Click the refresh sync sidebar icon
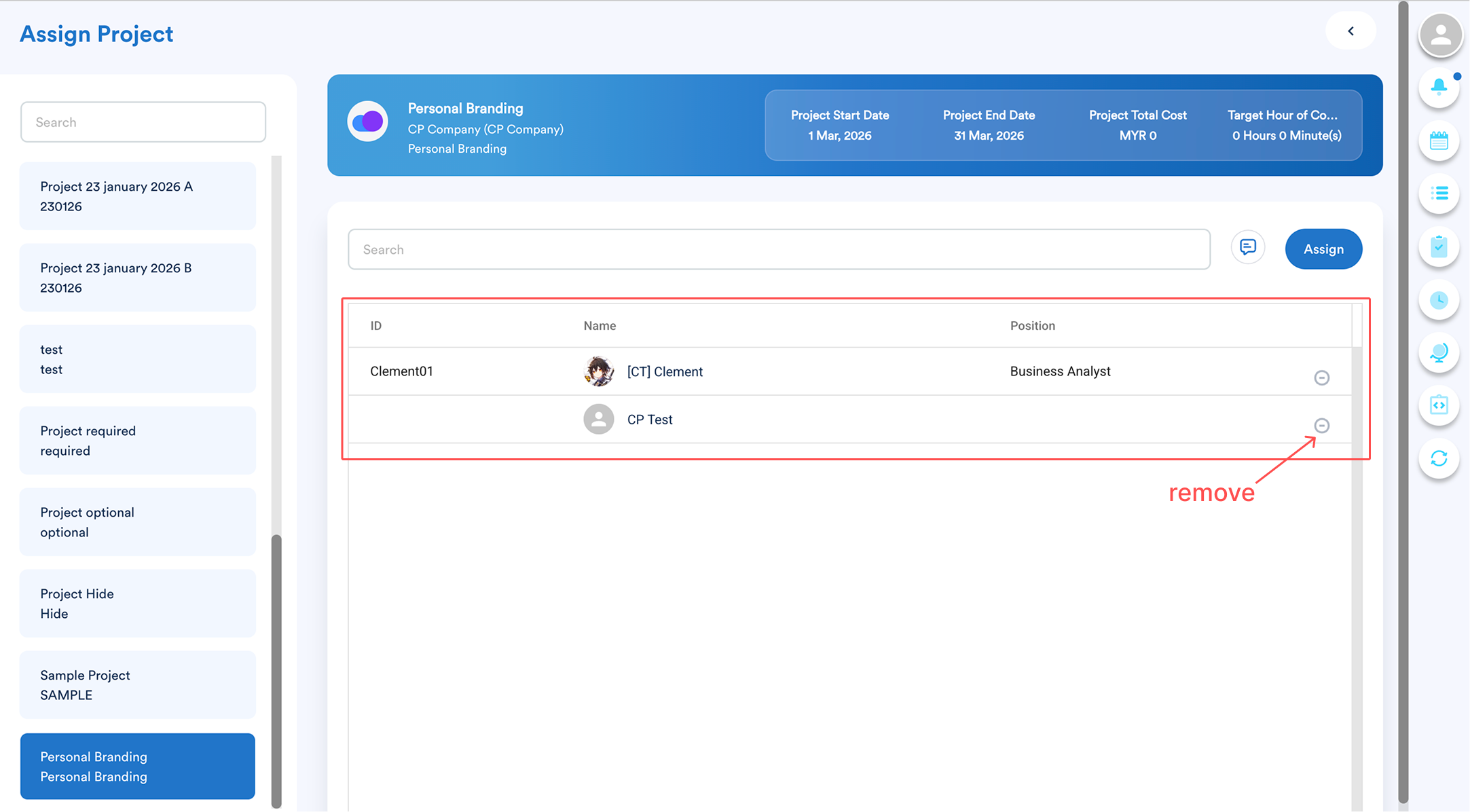Image resolution: width=1470 pixels, height=812 pixels. (x=1439, y=458)
